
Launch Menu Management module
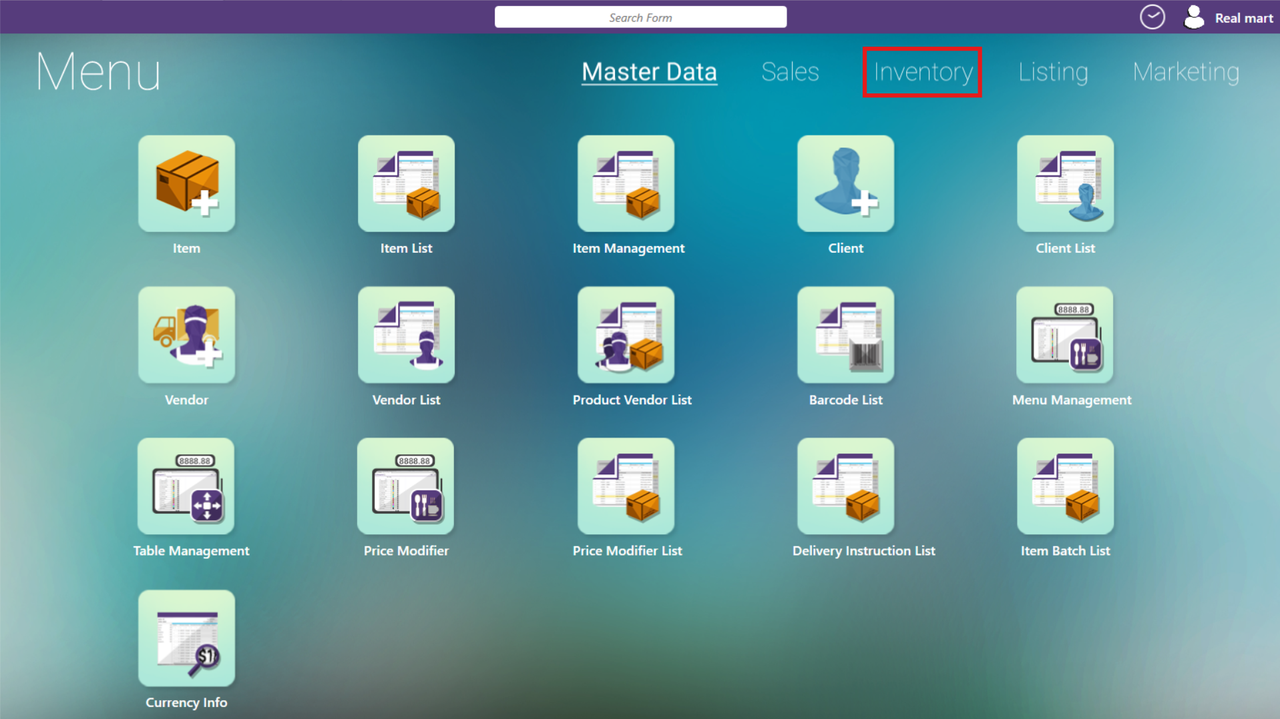(1065, 335)
